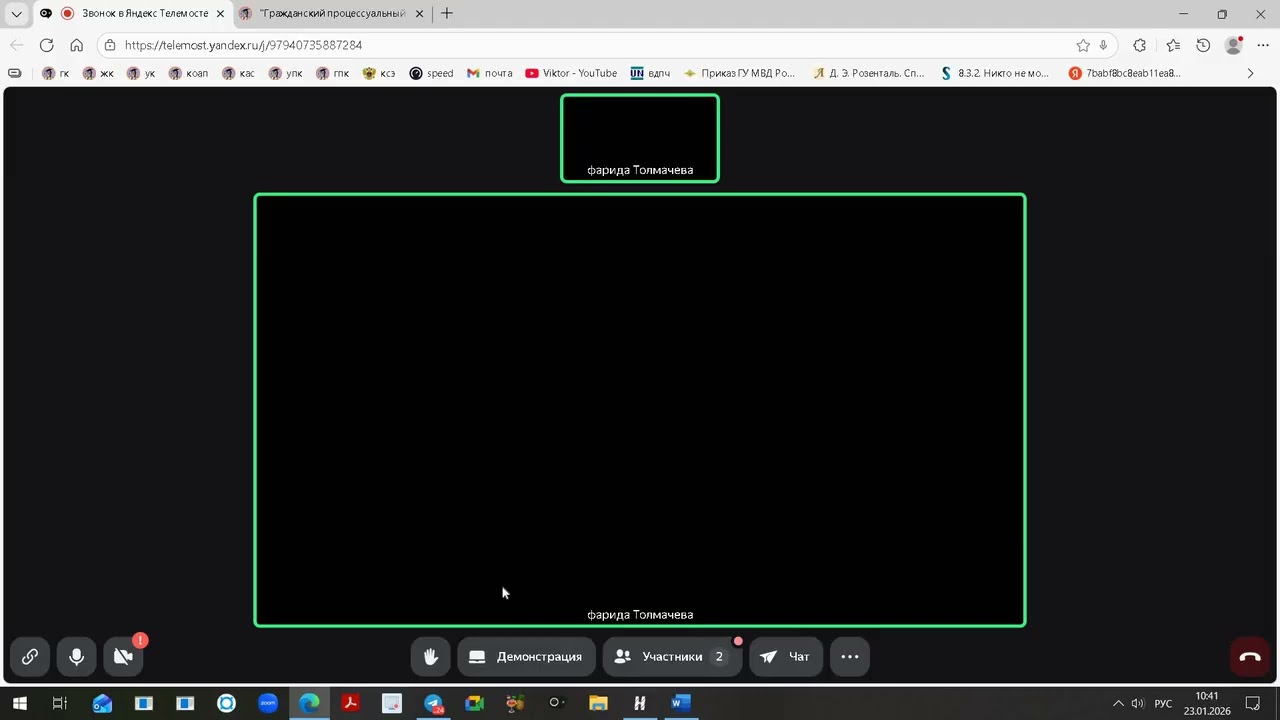
Task: Start screen sharing via Демонстрация
Action: pyautogui.click(x=526, y=657)
